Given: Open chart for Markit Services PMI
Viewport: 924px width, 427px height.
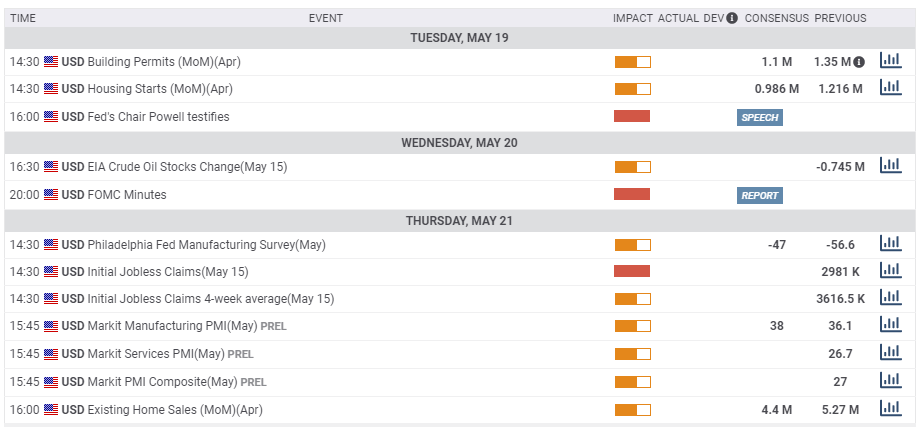Looking at the screenshot, I should (x=890, y=352).
